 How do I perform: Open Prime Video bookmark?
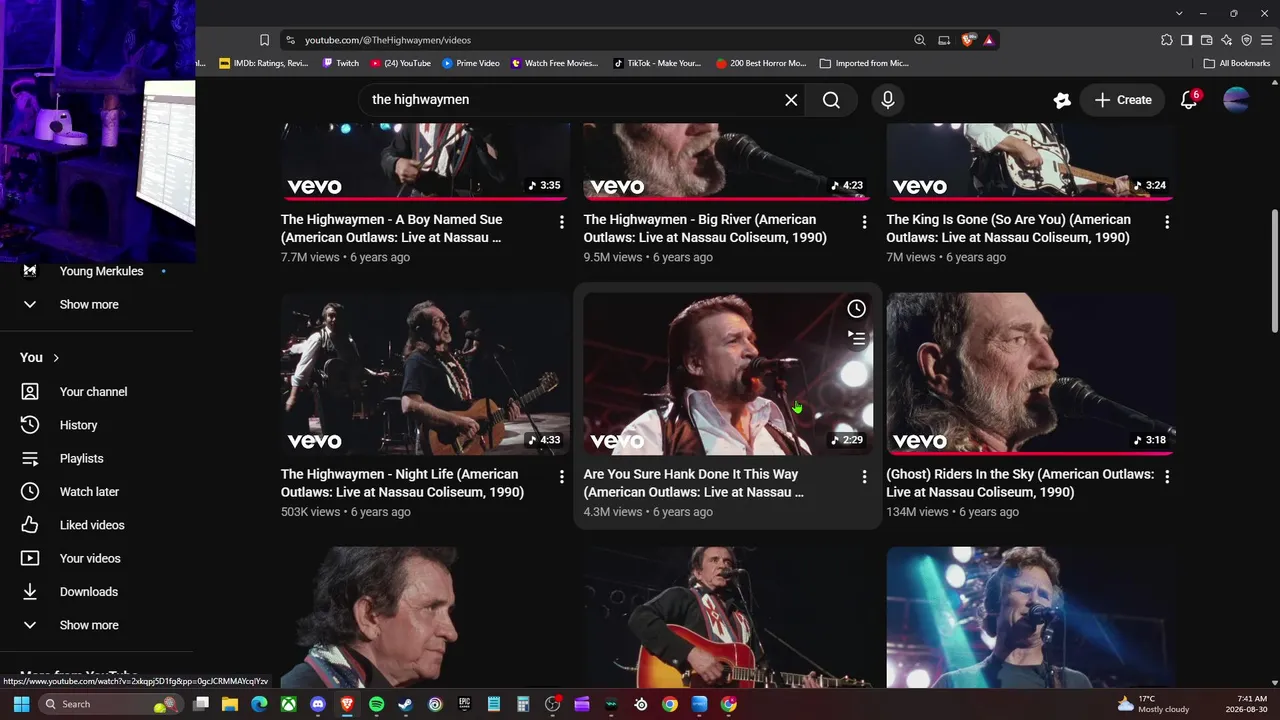pyautogui.click(x=471, y=63)
